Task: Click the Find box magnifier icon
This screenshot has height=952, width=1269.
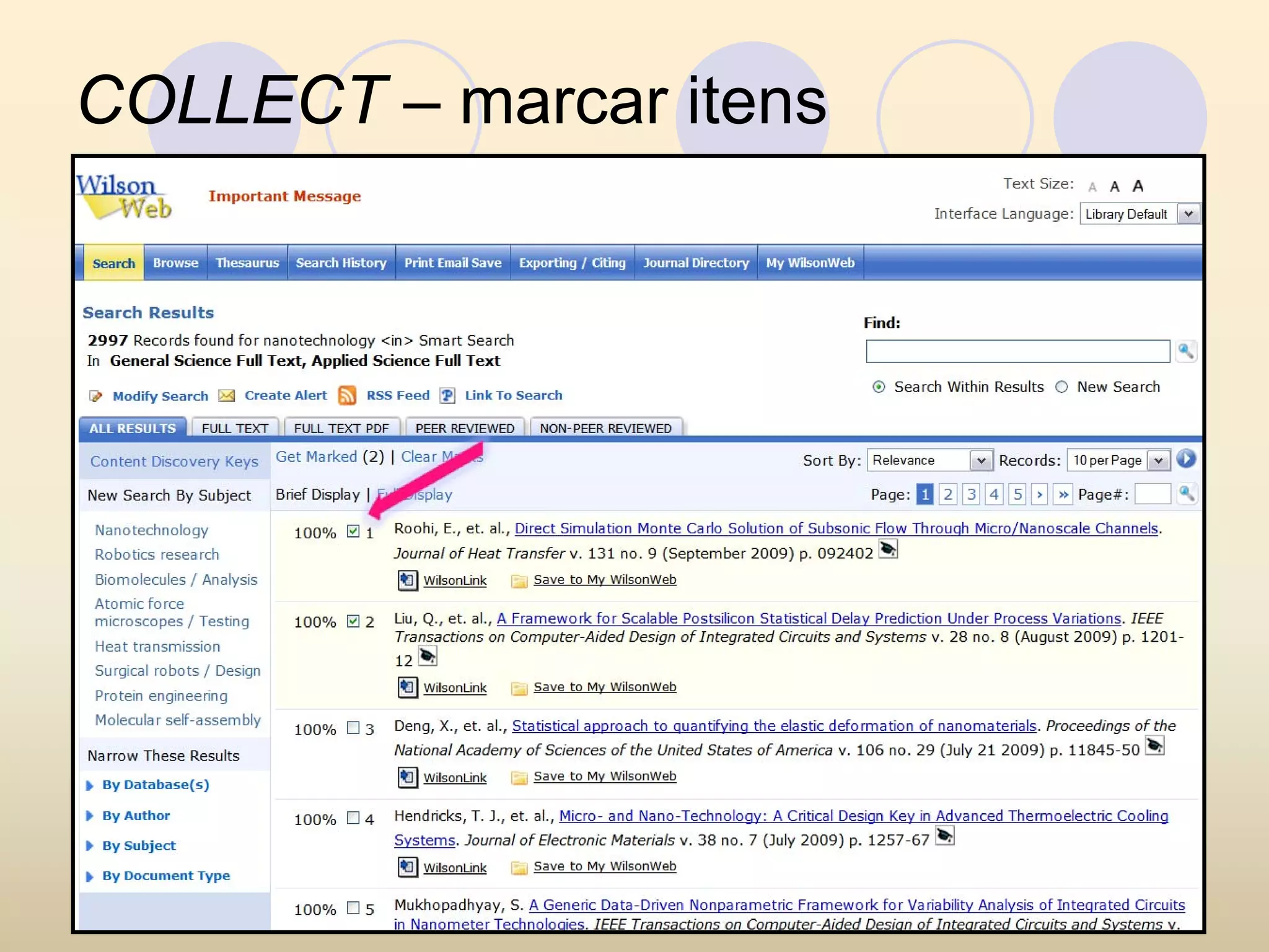Action: pos(1186,351)
